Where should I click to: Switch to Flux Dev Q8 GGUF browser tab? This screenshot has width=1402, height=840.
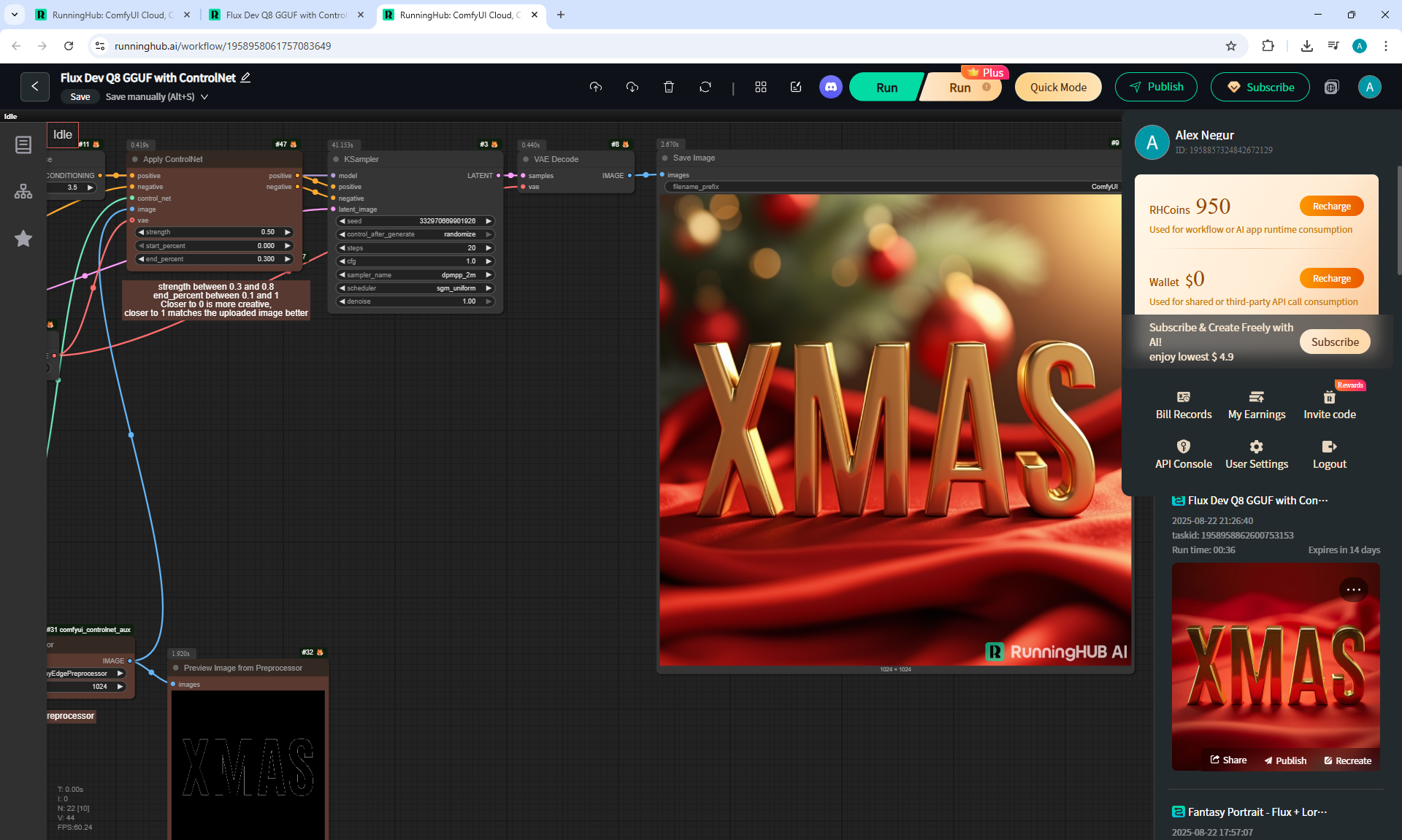[x=286, y=15]
